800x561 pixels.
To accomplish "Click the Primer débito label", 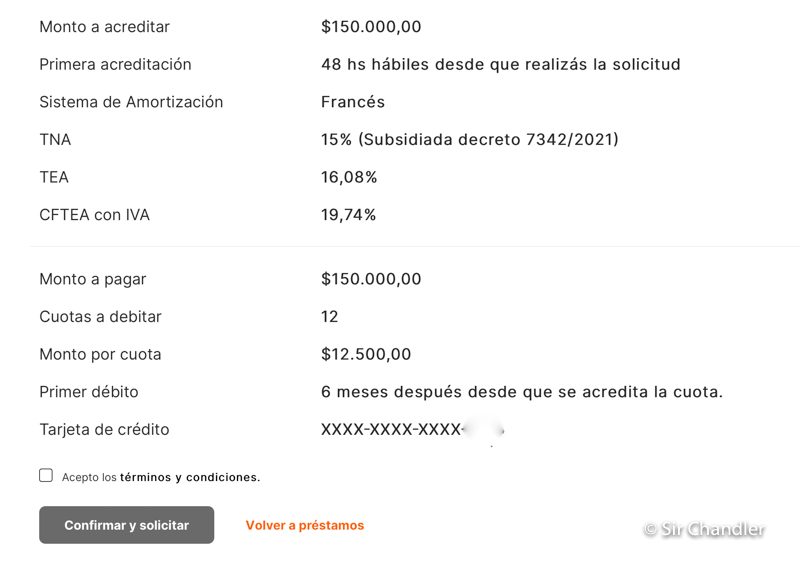I will click(x=89, y=392).
